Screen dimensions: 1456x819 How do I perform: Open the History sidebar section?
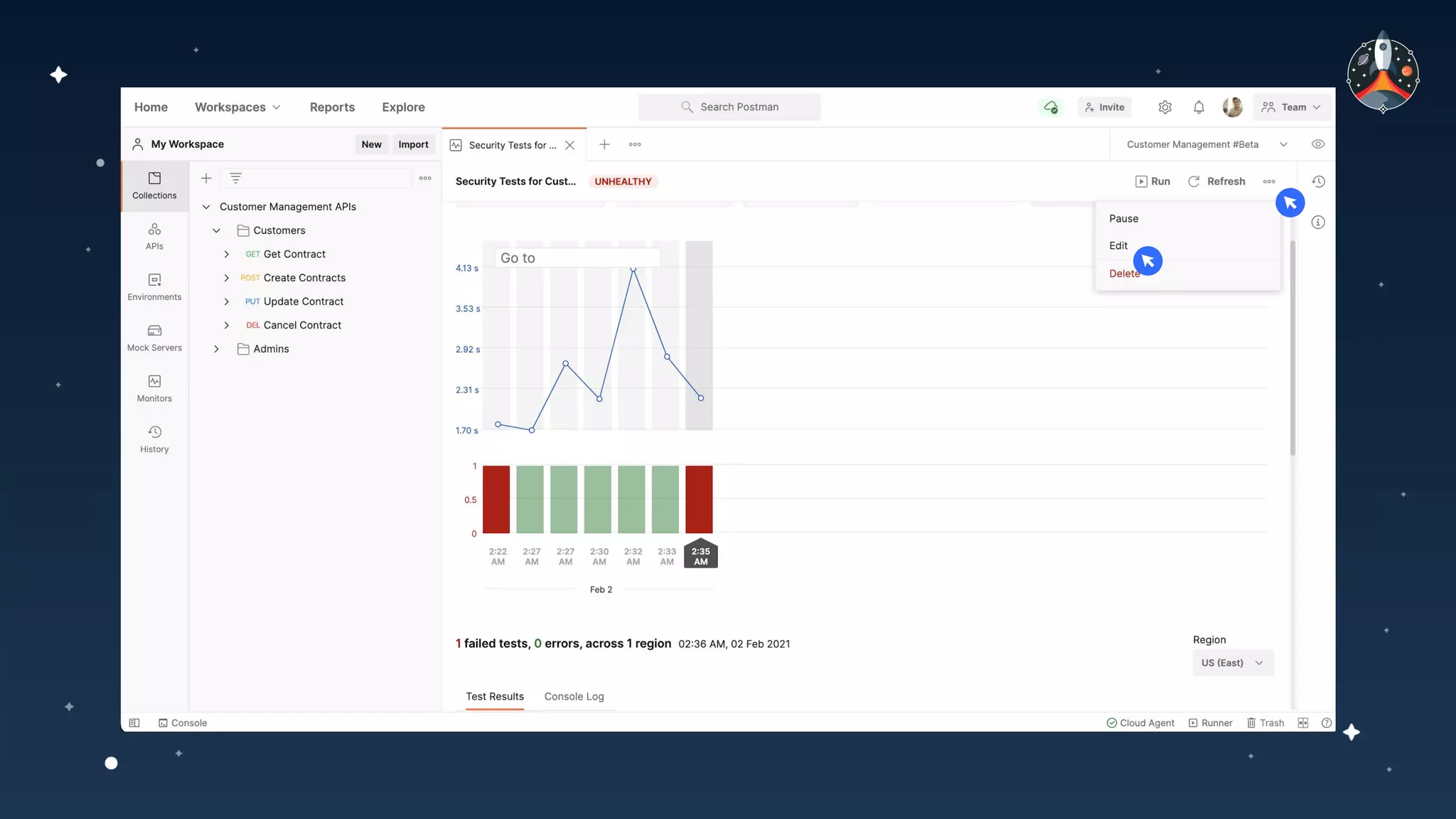[154, 439]
